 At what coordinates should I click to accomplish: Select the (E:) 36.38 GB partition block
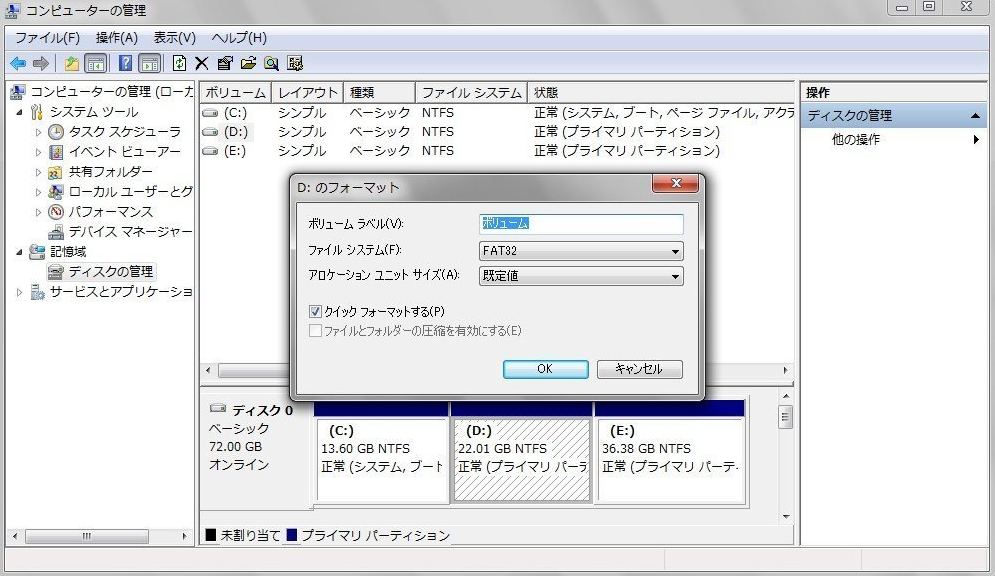click(671, 460)
